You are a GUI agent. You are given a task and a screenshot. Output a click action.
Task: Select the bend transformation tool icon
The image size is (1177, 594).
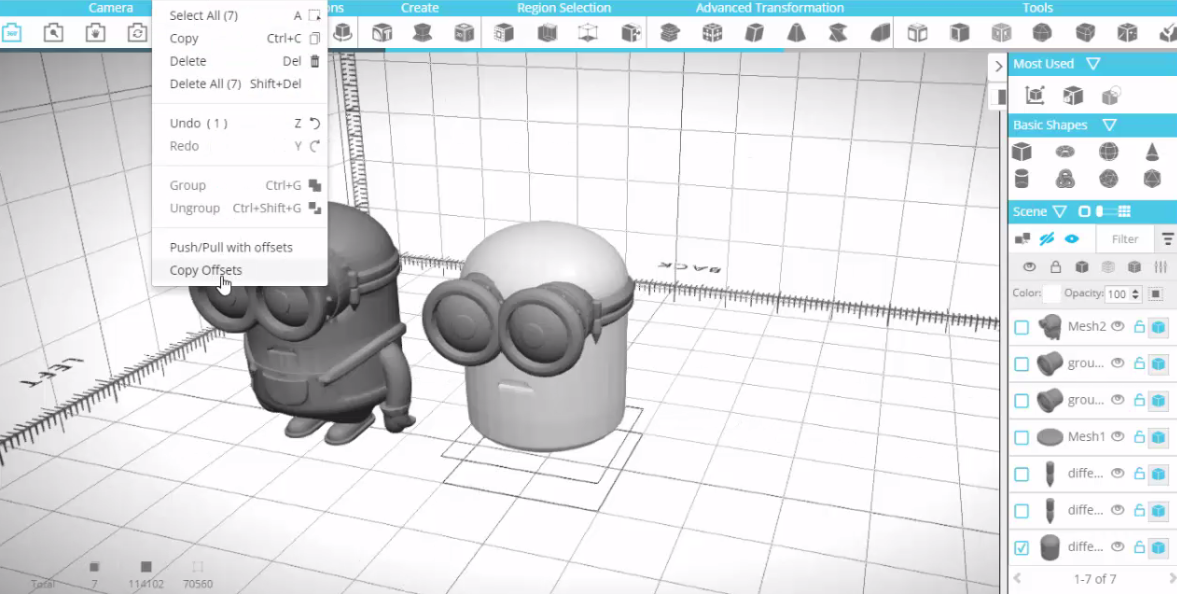pos(880,33)
